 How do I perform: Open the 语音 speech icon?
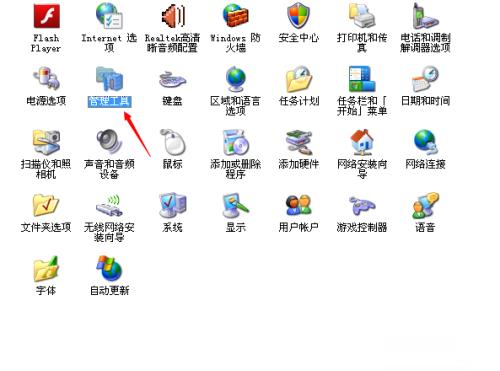425,205
